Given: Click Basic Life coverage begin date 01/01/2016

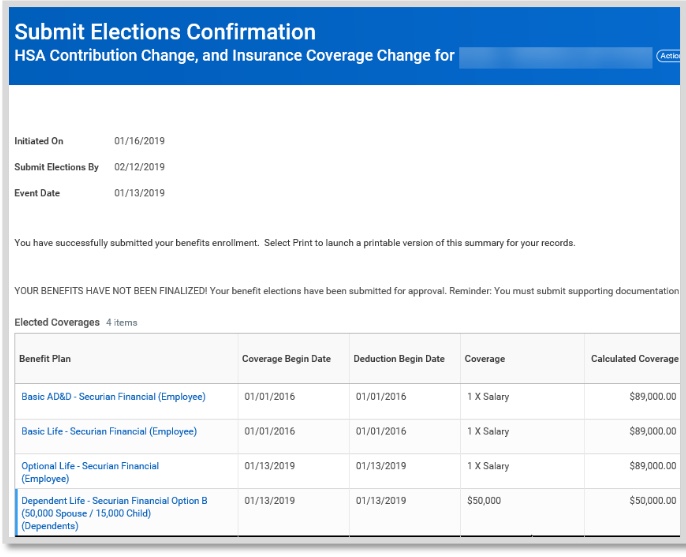Looking at the screenshot, I should tap(270, 431).
